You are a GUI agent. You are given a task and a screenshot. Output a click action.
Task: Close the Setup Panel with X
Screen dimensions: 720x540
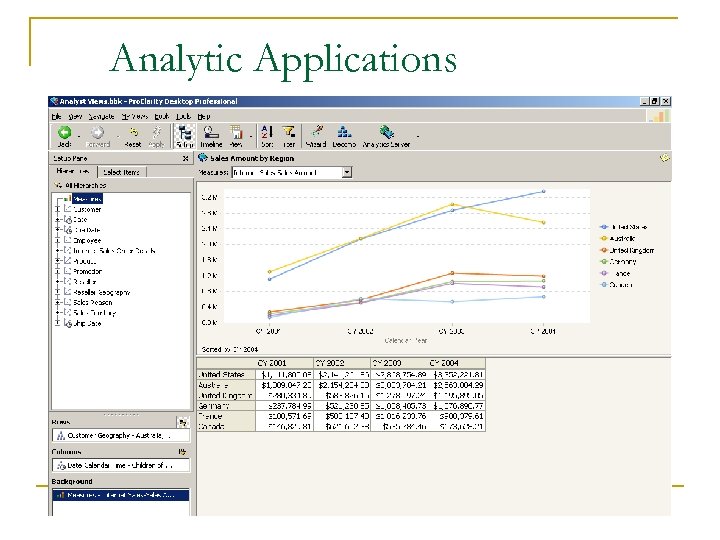pyautogui.click(x=186, y=158)
